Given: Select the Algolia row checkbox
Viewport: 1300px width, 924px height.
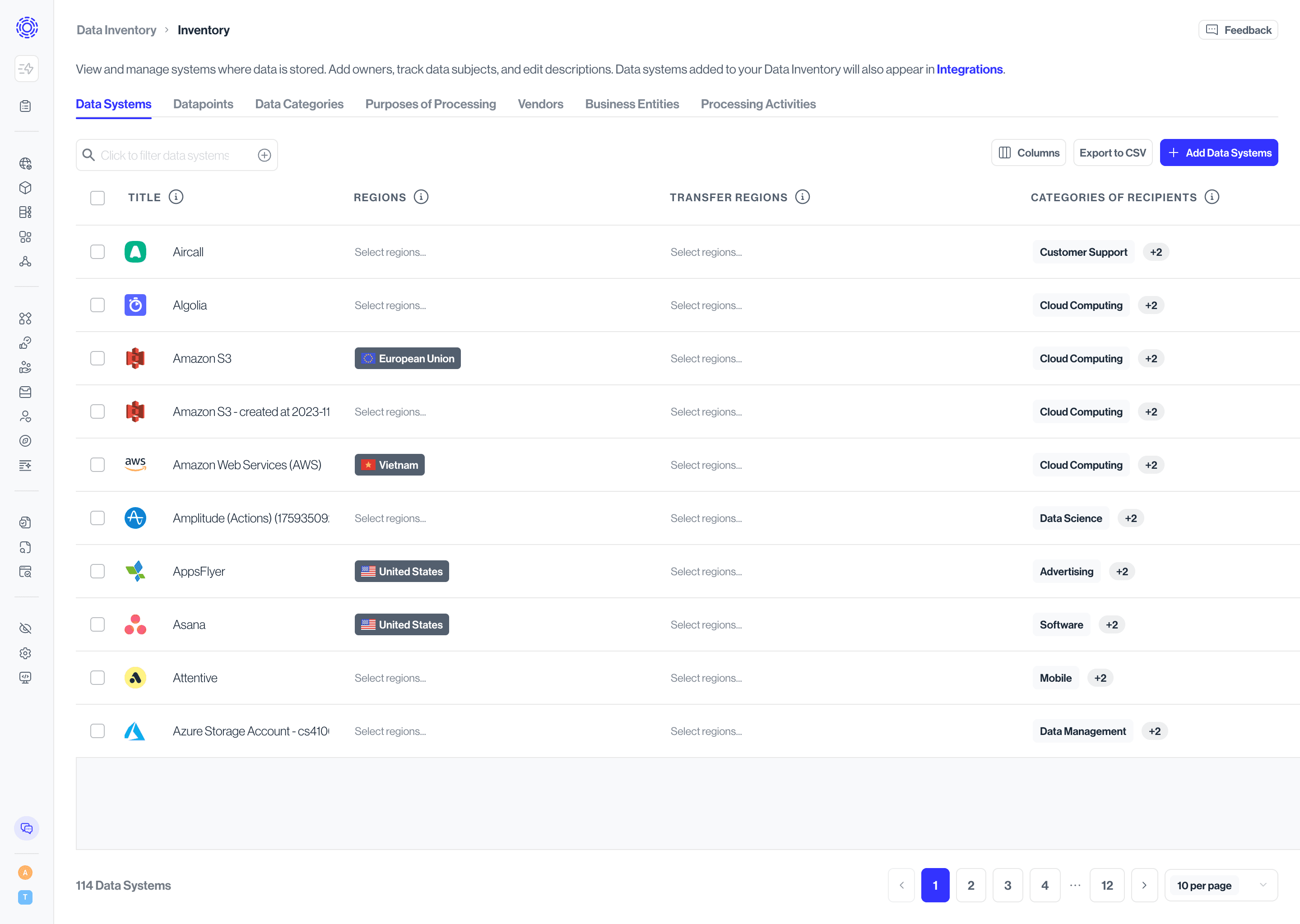Looking at the screenshot, I should click(x=98, y=305).
